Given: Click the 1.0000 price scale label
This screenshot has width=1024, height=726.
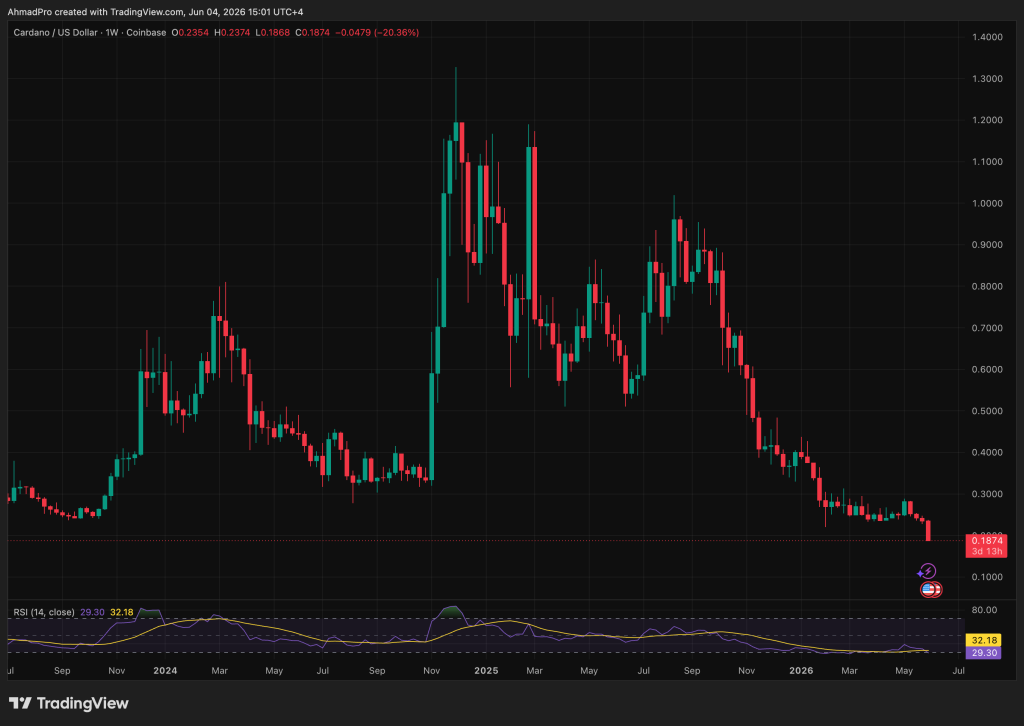Looking at the screenshot, I should pyautogui.click(x=987, y=203).
